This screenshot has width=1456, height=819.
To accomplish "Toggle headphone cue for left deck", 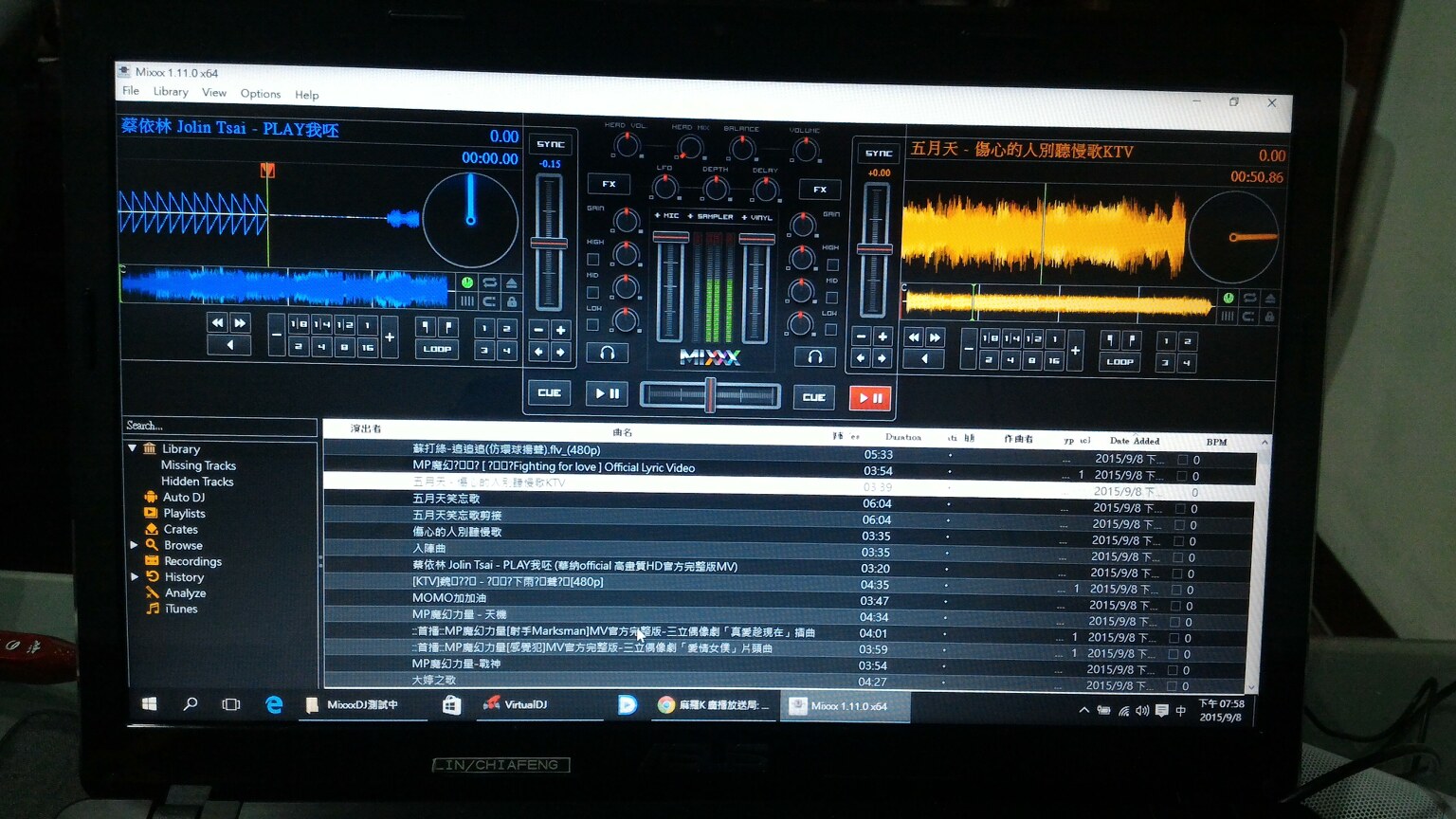I will click(x=608, y=353).
